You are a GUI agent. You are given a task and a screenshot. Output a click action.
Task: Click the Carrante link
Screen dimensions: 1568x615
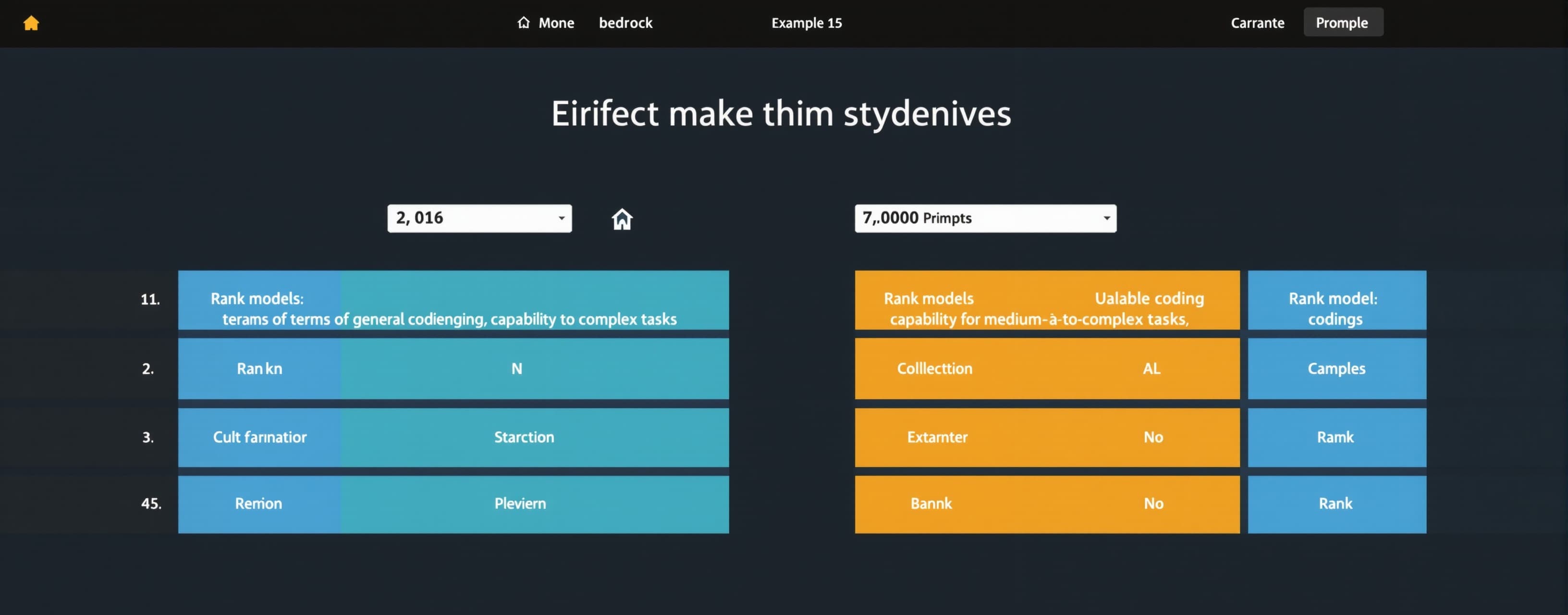1257,23
